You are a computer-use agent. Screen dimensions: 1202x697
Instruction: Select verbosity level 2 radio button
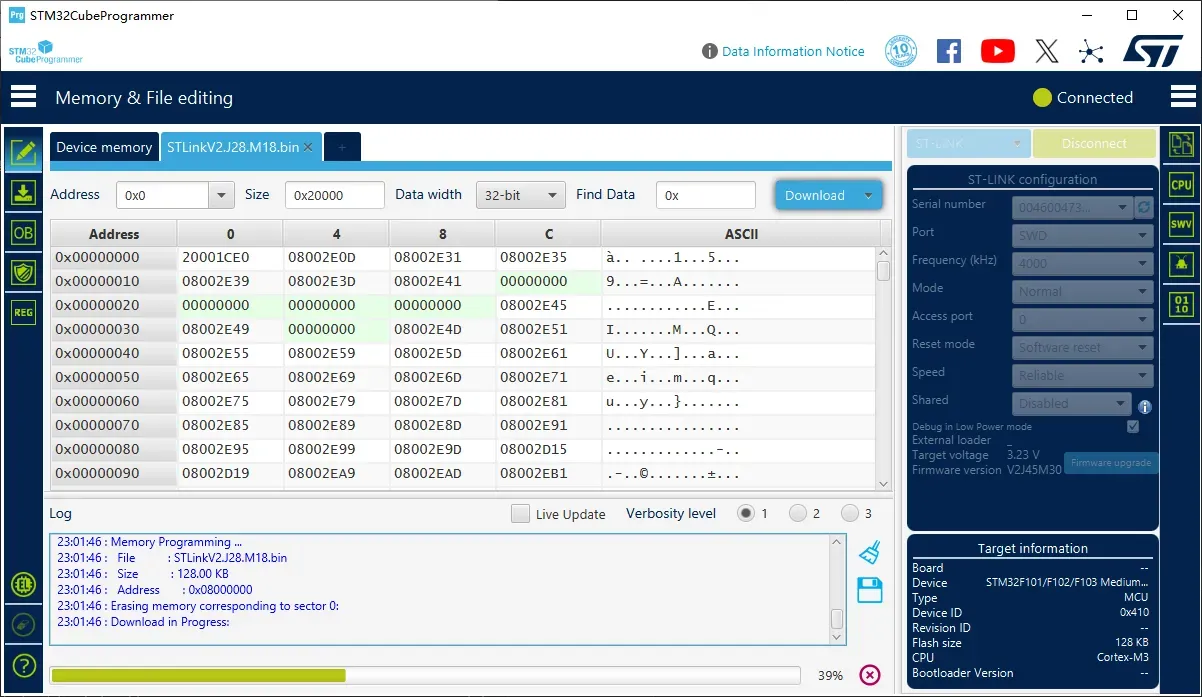tap(798, 513)
